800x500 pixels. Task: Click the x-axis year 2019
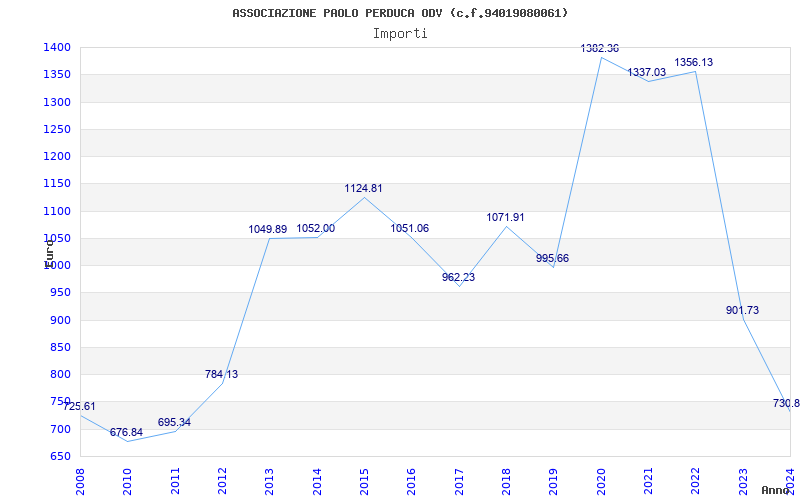click(x=553, y=481)
